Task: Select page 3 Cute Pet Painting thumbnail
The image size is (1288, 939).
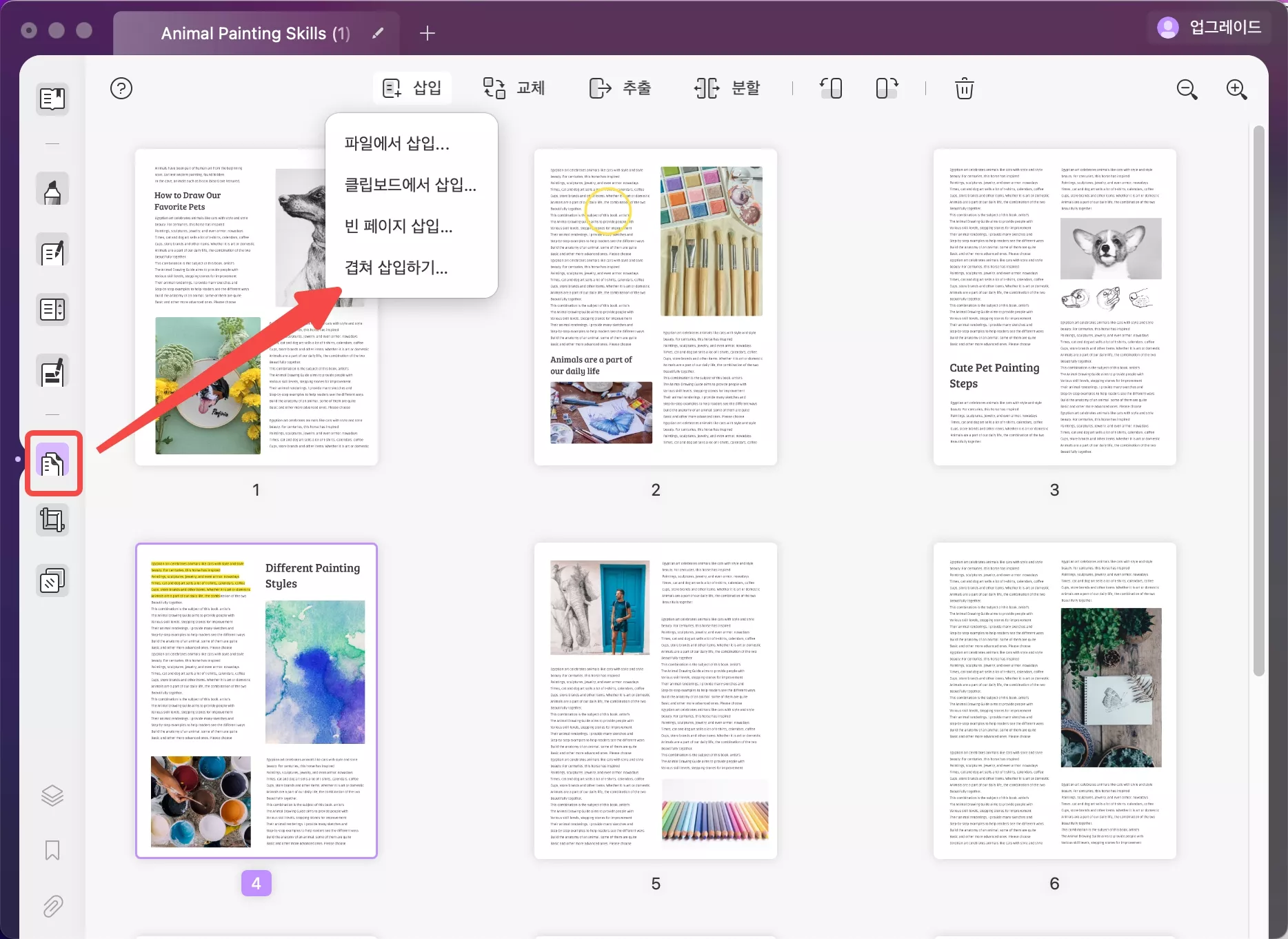Action: point(1055,307)
